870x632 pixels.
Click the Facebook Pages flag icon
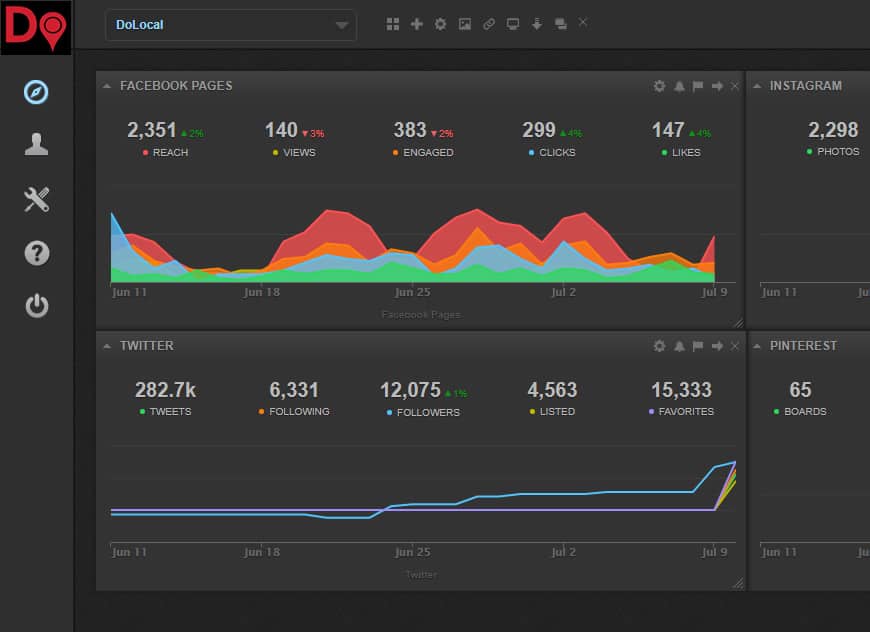click(698, 86)
